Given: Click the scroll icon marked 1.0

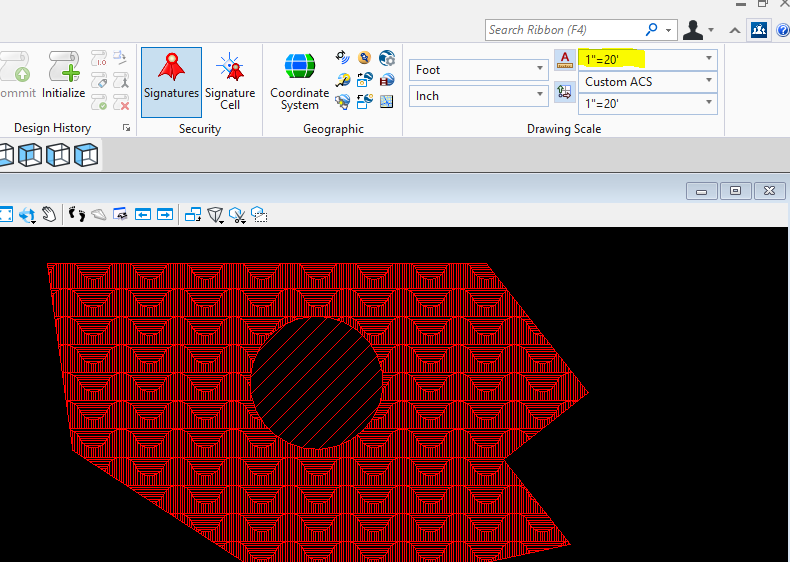Looking at the screenshot, I should coord(99,58).
